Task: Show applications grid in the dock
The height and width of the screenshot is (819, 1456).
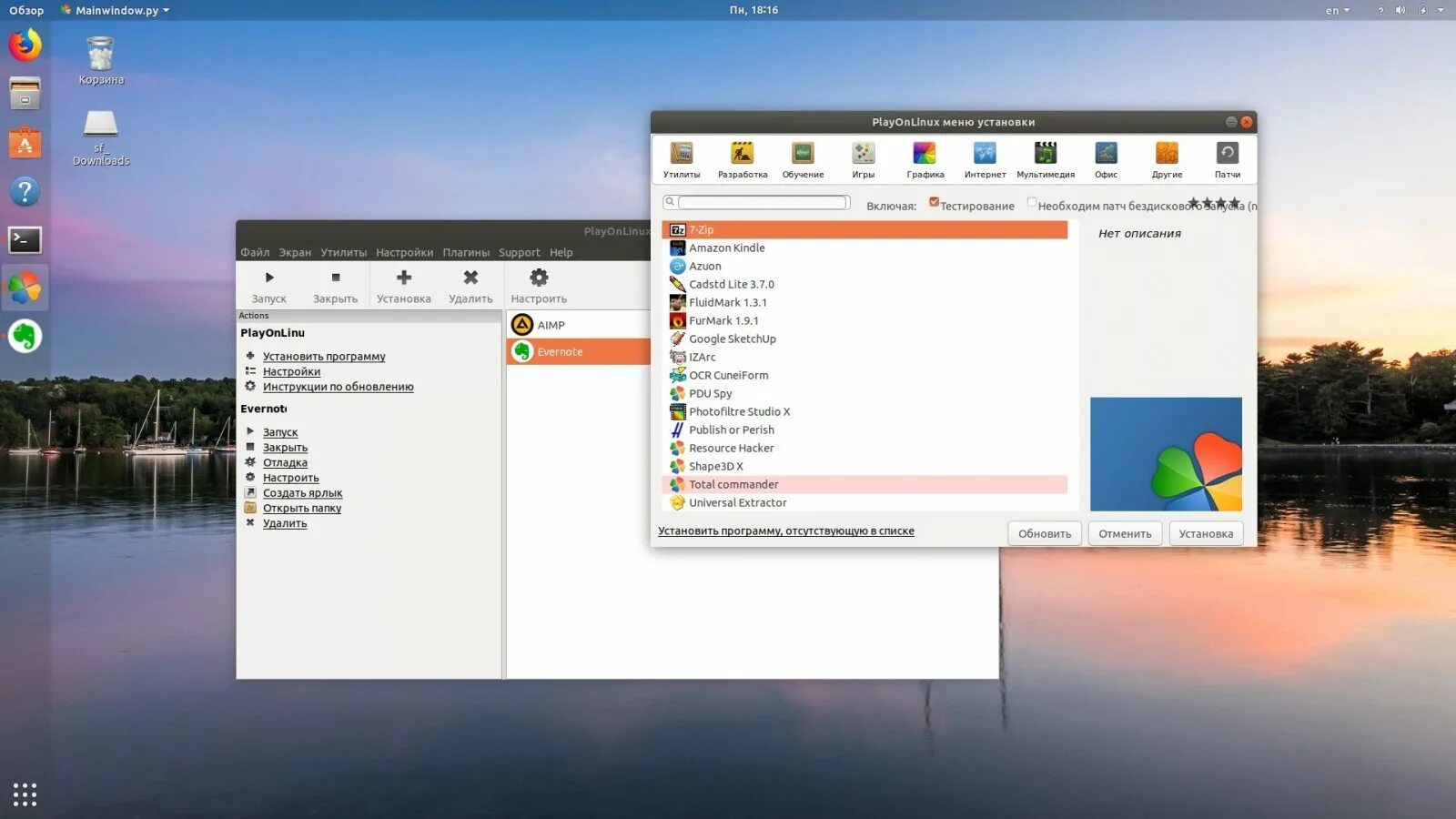Action: (25, 794)
